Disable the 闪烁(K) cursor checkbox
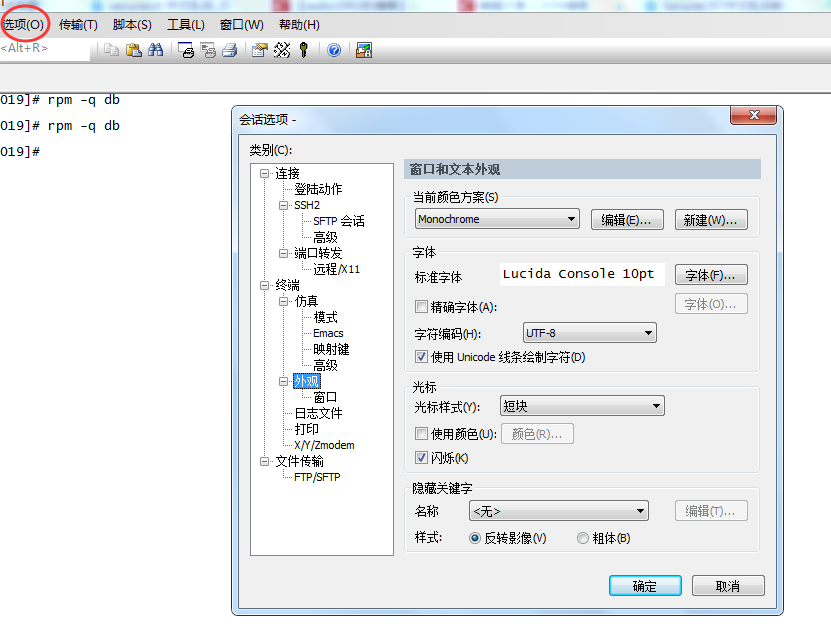Image resolution: width=831 pixels, height=633 pixels. click(x=422, y=458)
